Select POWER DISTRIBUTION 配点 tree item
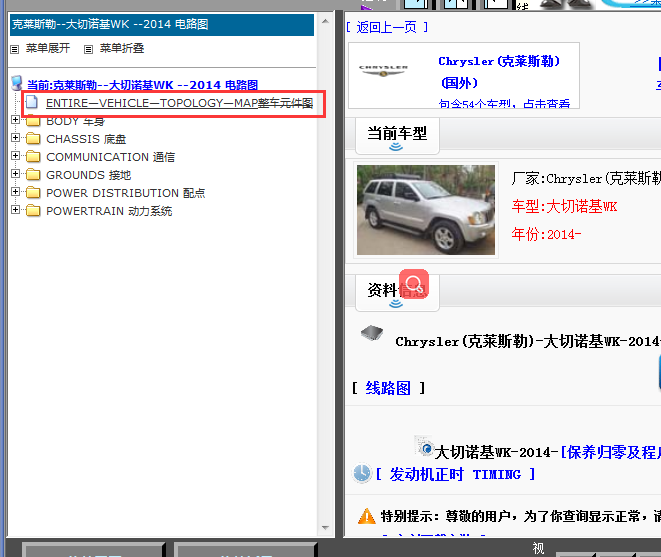This screenshot has height=557, width=661. coord(126,193)
